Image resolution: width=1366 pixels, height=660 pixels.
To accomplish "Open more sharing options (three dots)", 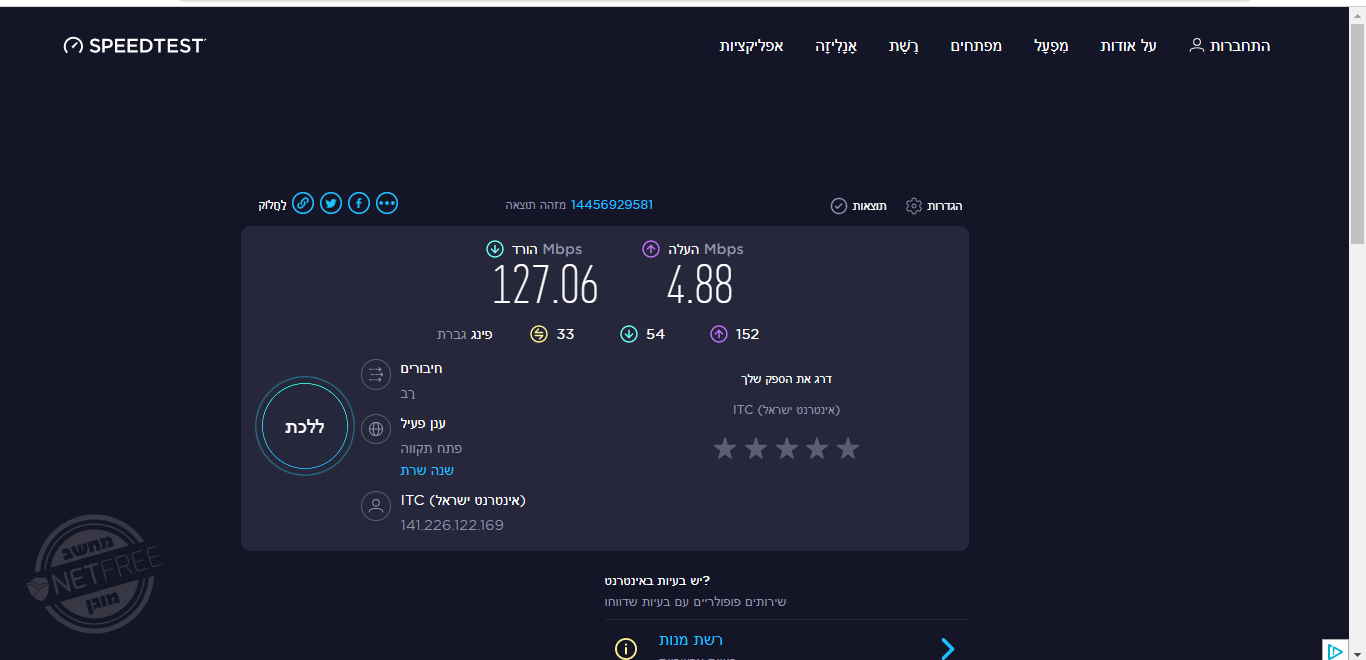I will coord(387,204).
